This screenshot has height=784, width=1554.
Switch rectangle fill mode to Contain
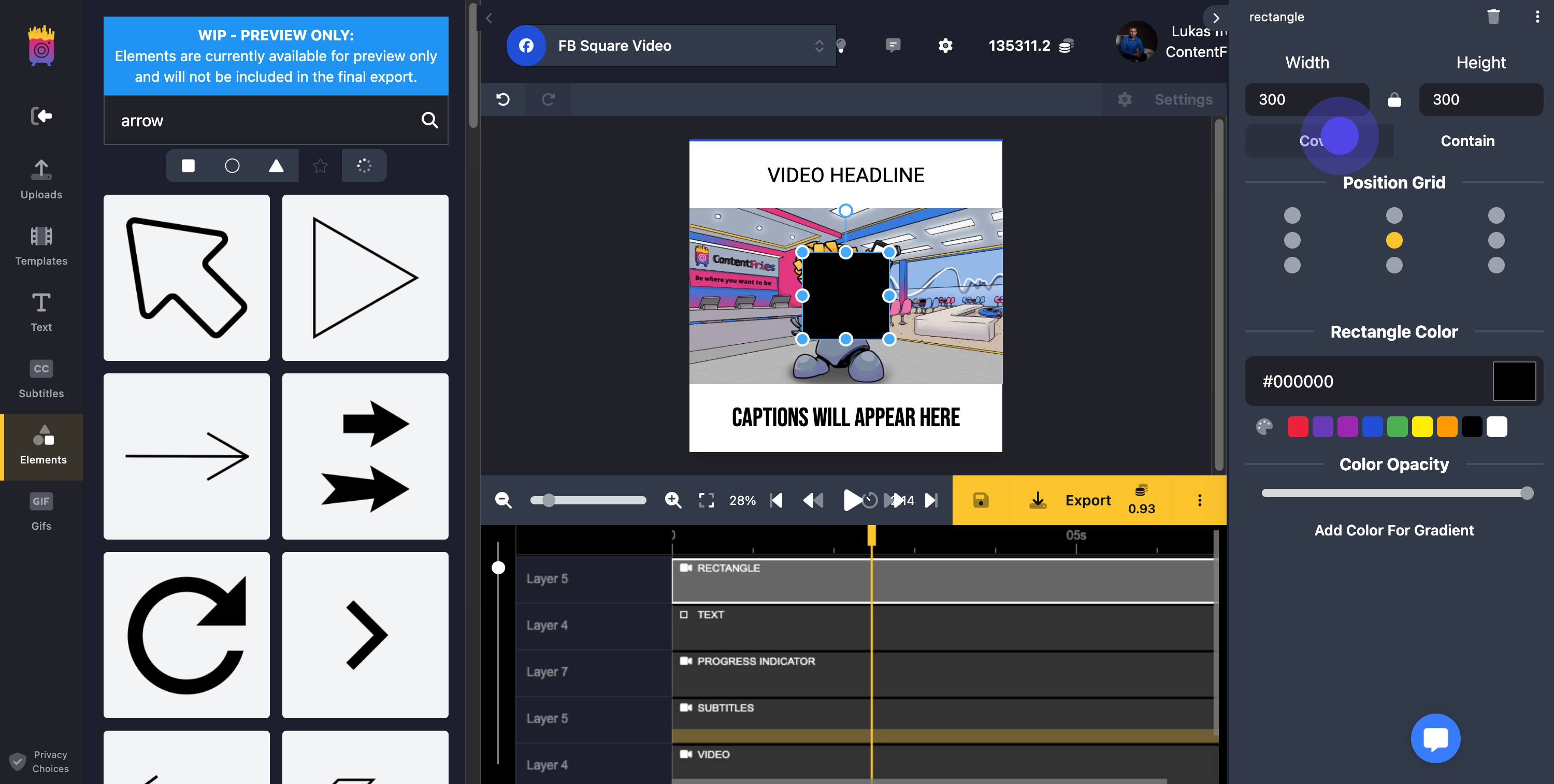tap(1467, 140)
